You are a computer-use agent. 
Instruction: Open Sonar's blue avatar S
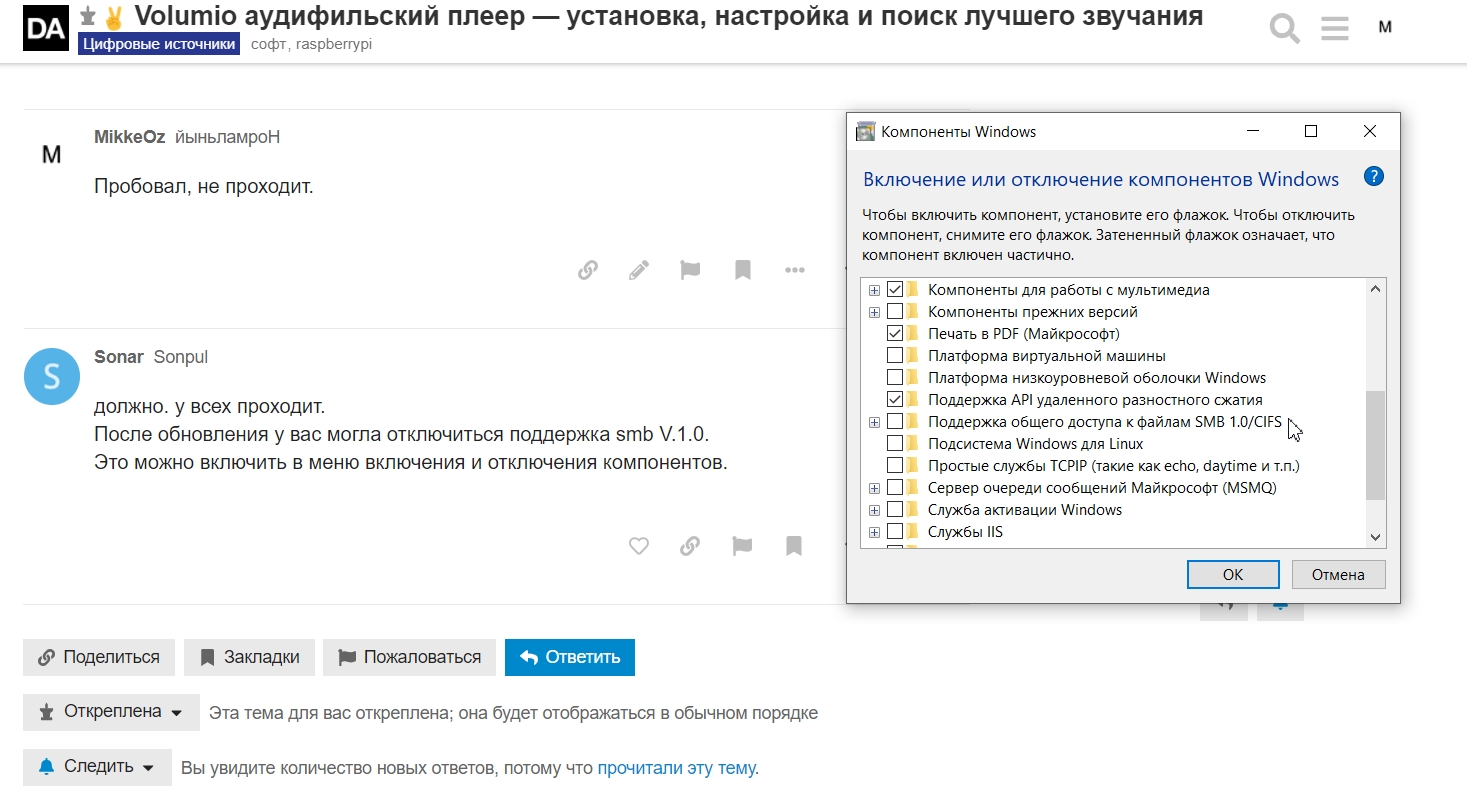[51, 376]
